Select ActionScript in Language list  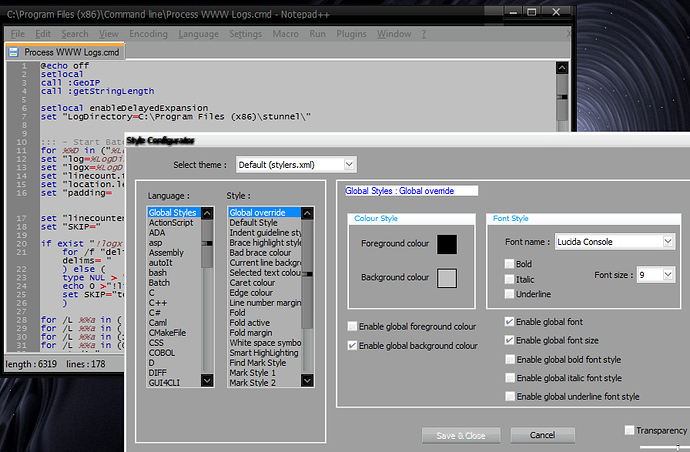click(x=171, y=223)
